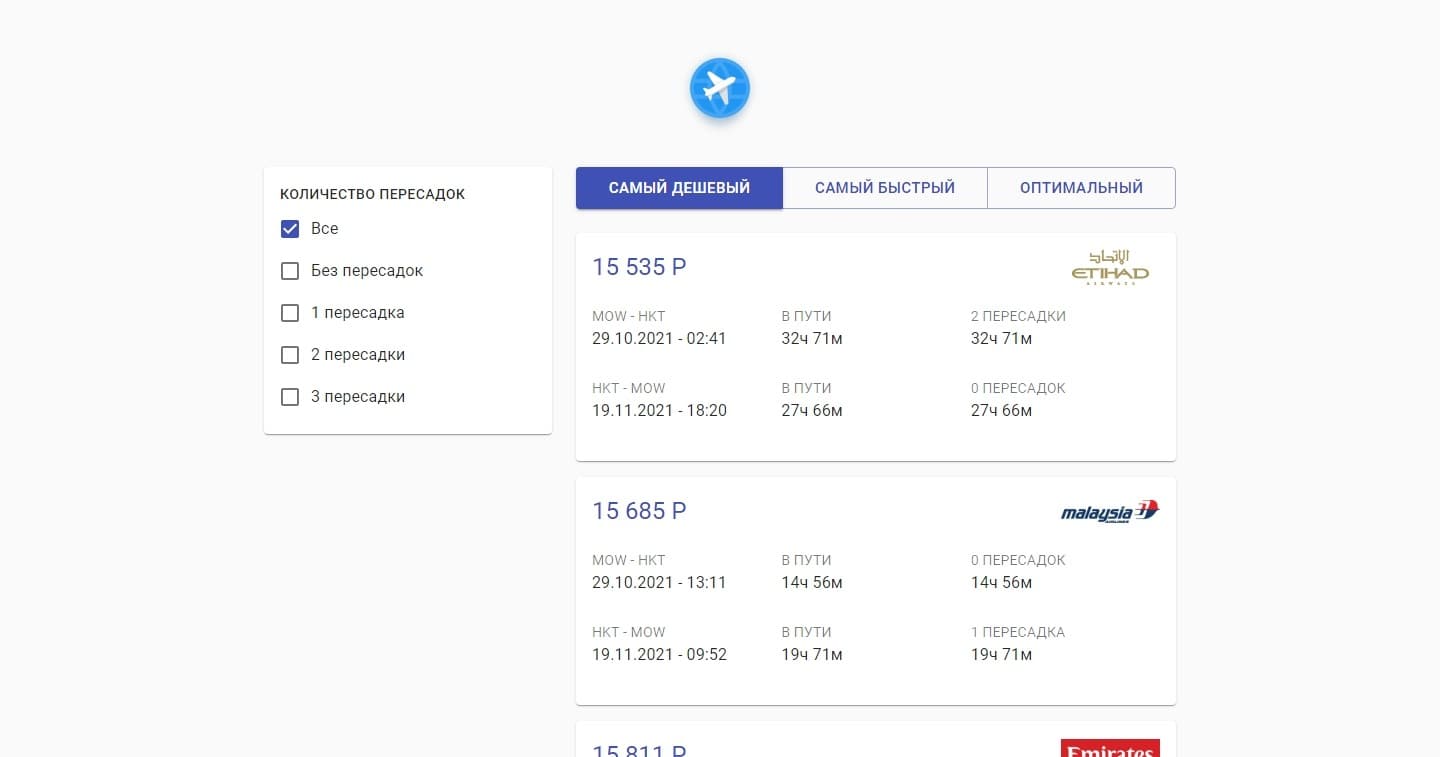1440x757 pixels.
Task: Click the Malaysia Airlines logo
Action: (x=1109, y=512)
